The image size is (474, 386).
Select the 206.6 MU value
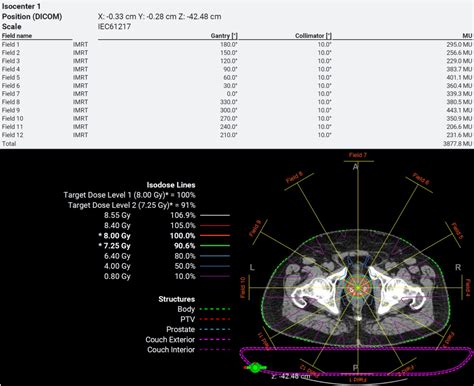tap(459, 127)
